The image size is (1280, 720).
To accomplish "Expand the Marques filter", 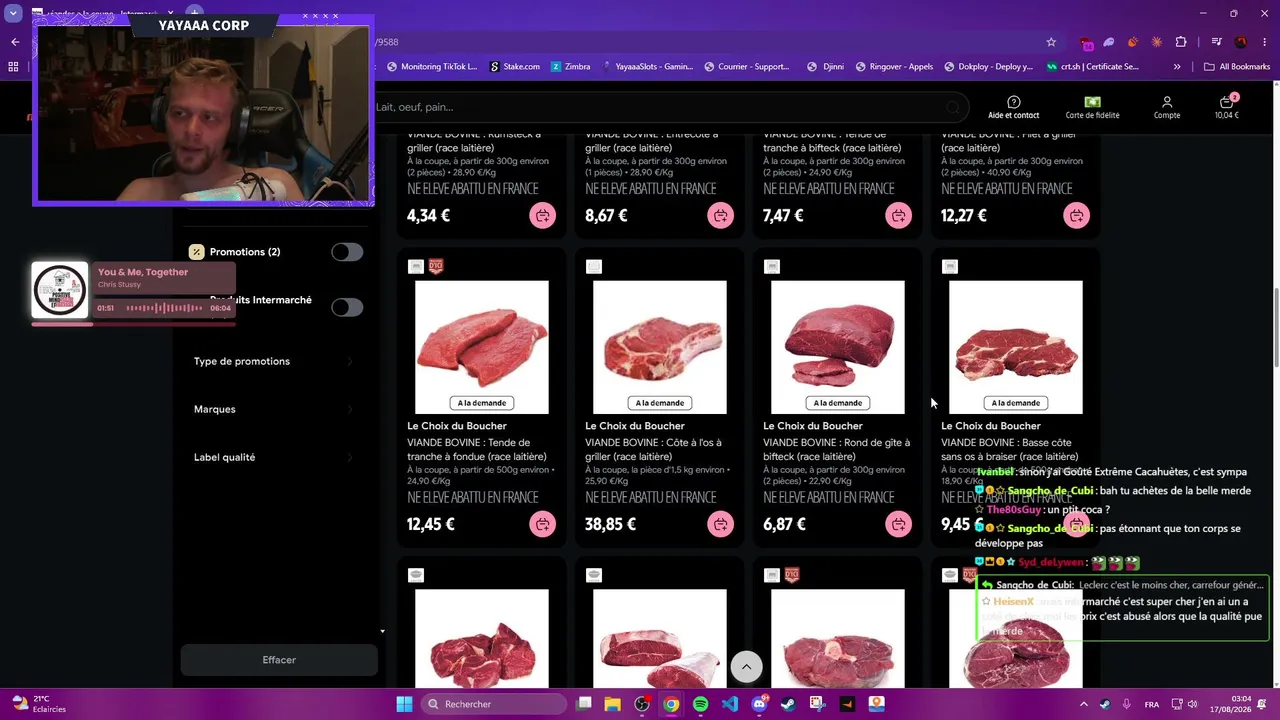I will pos(272,409).
